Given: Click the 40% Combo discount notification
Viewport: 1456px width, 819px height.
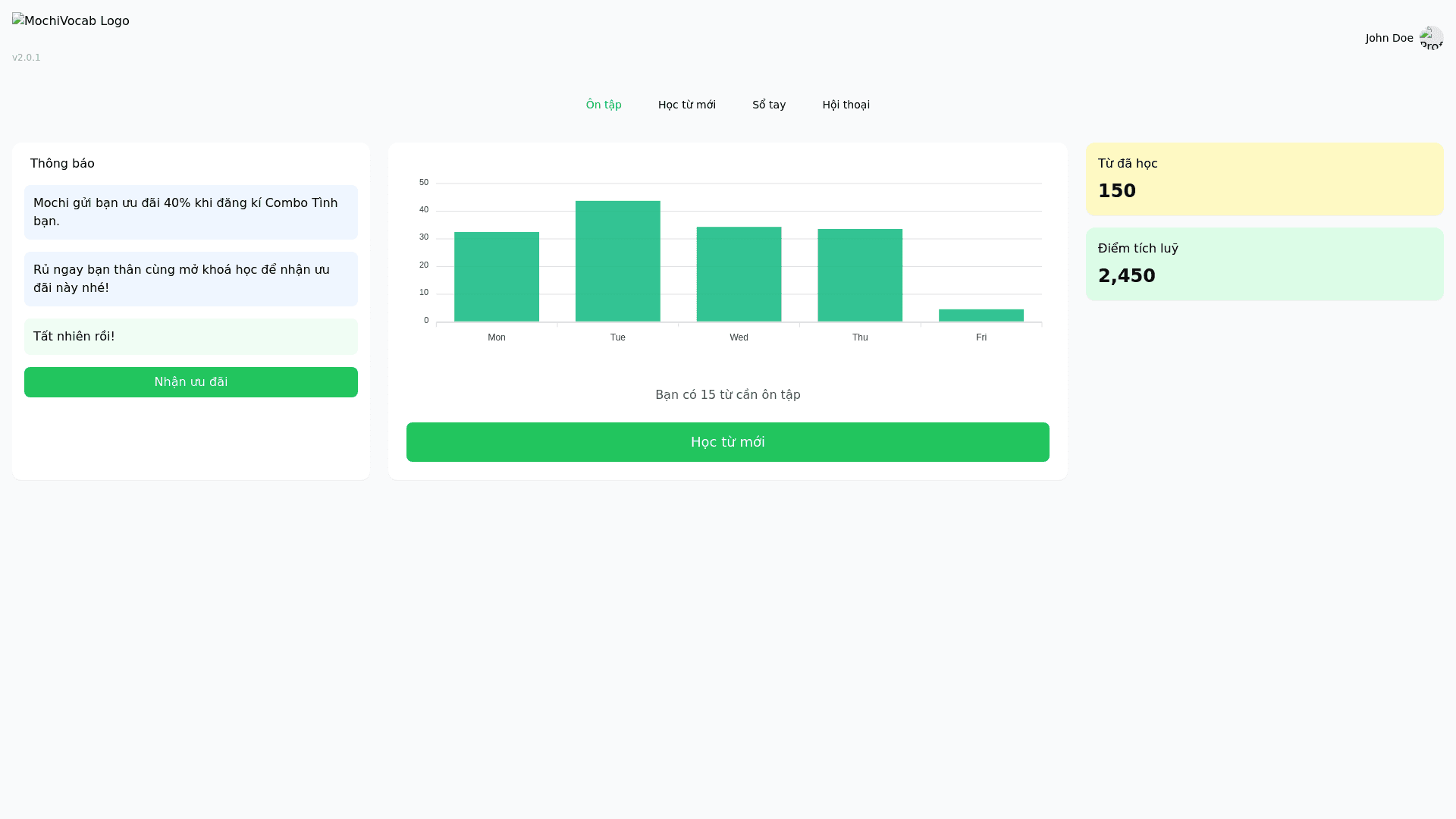Looking at the screenshot, I should point(190,212).
